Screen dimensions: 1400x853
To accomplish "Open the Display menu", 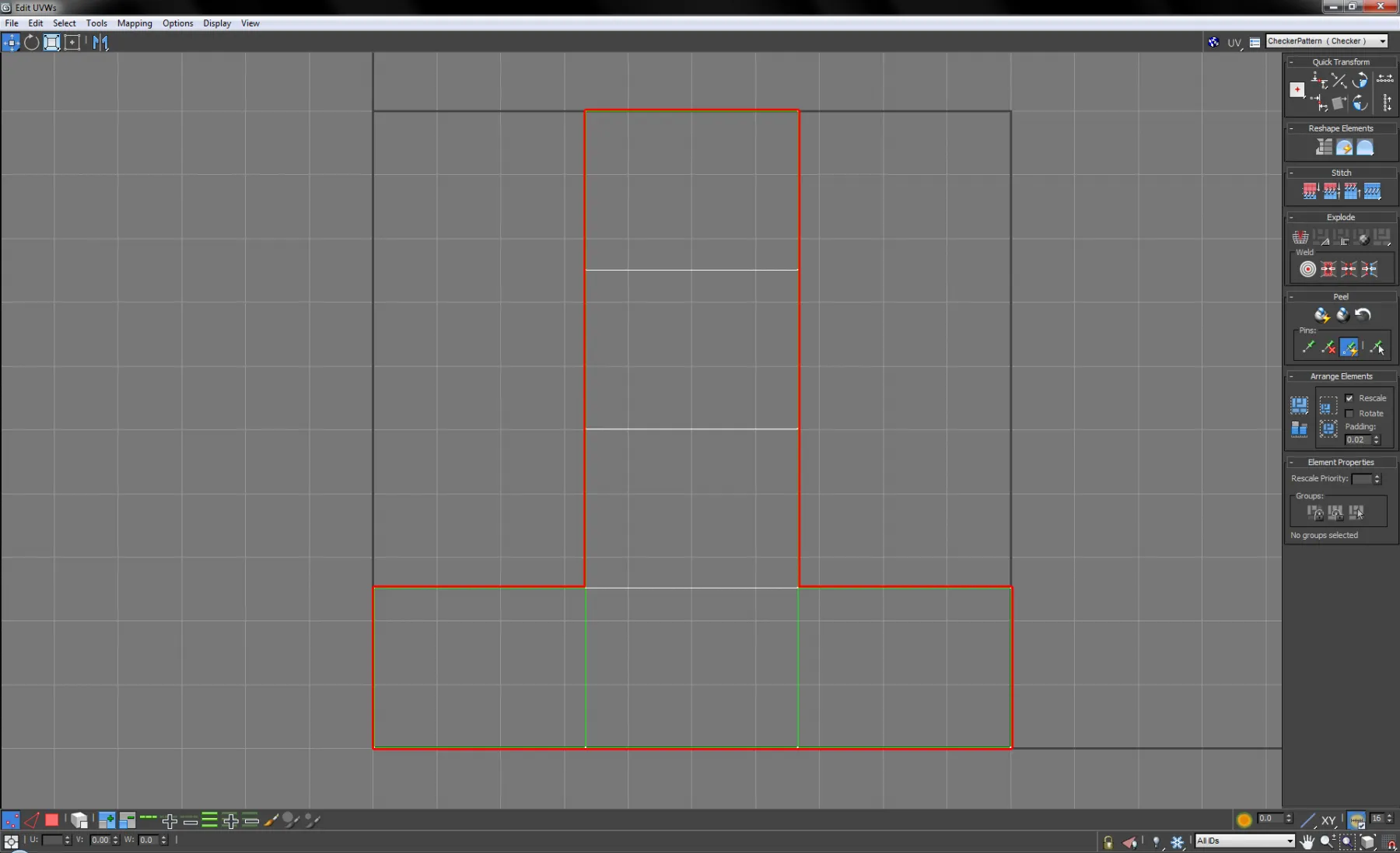I will (216, 23).
